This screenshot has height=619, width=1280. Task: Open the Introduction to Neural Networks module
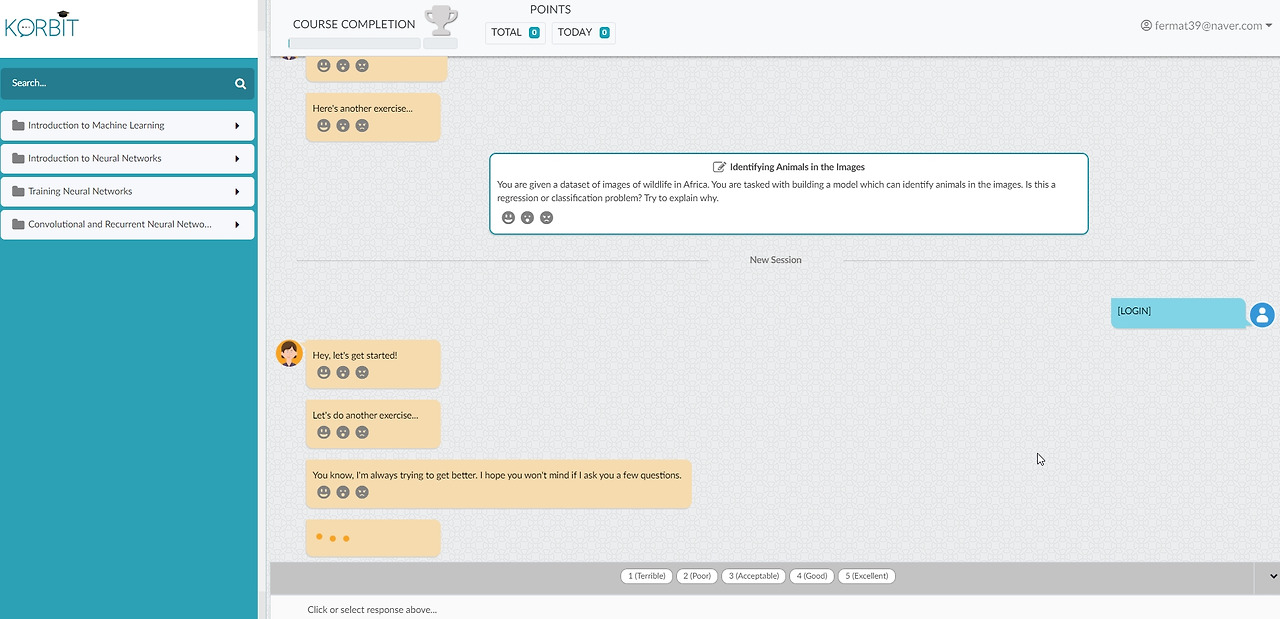[x=127, y=159]
